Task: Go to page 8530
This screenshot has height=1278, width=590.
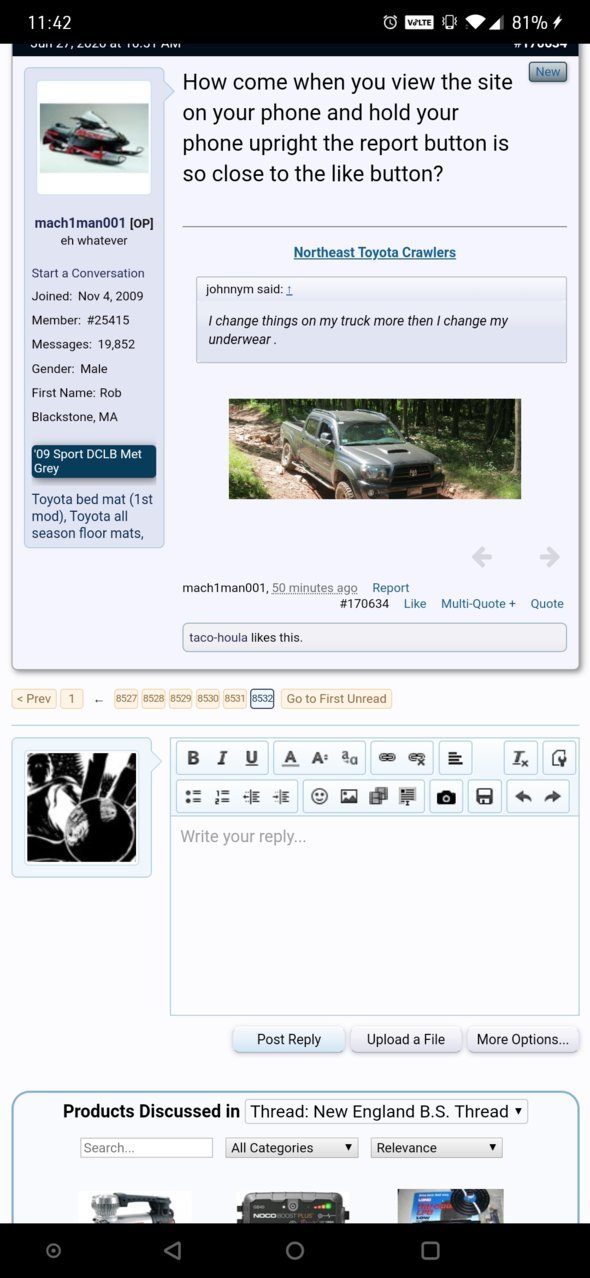Action: point(207,699)
